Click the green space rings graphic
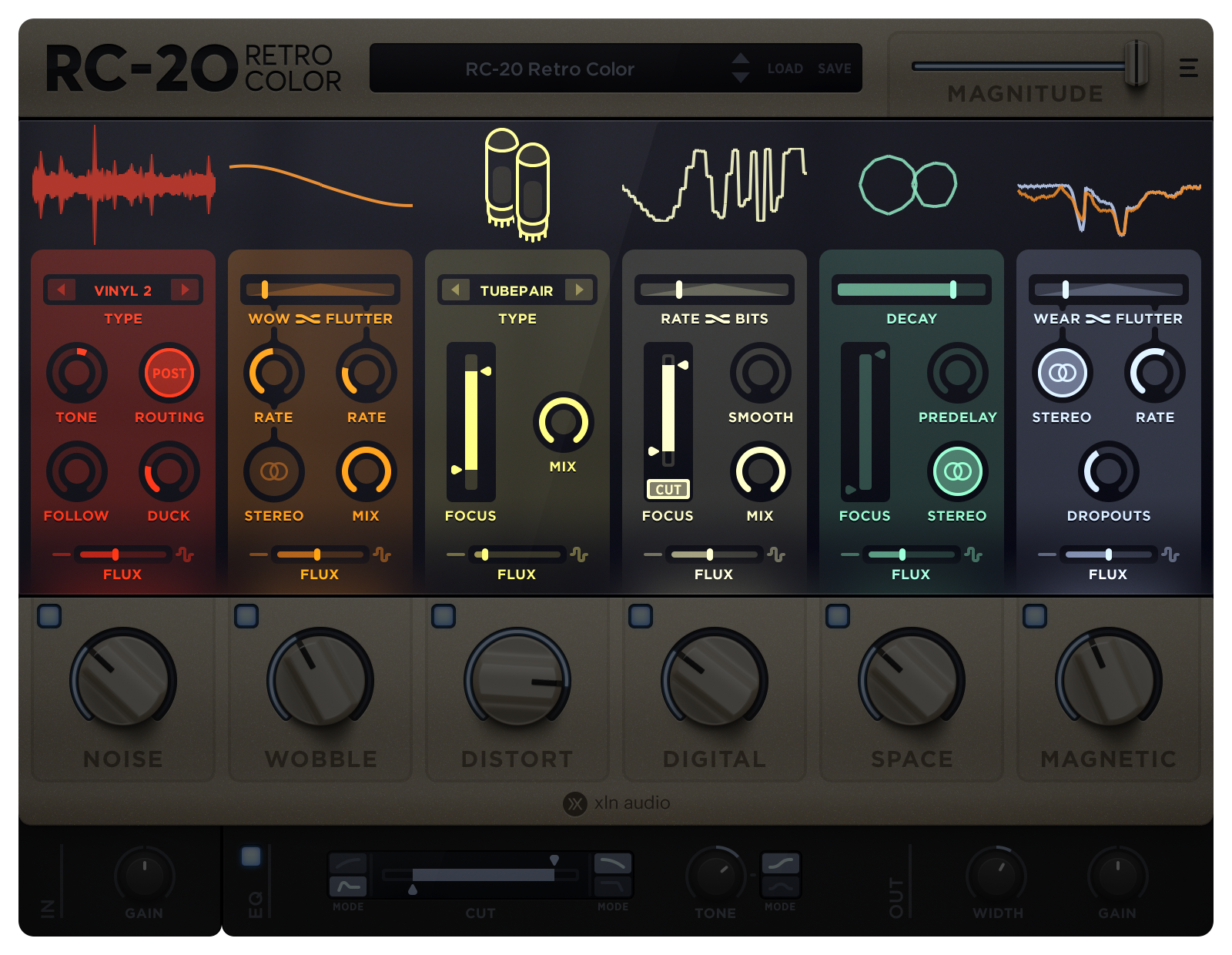This screenshot has height=955, width=1232. pos(909,185)
